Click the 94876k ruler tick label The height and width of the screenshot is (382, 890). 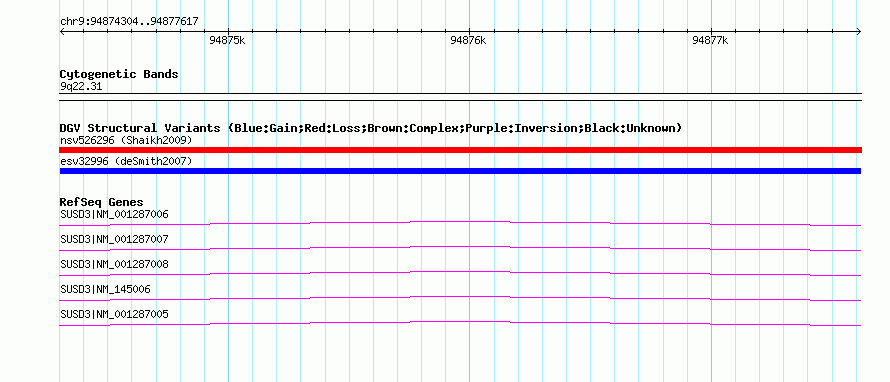click(x=468, y=40)
